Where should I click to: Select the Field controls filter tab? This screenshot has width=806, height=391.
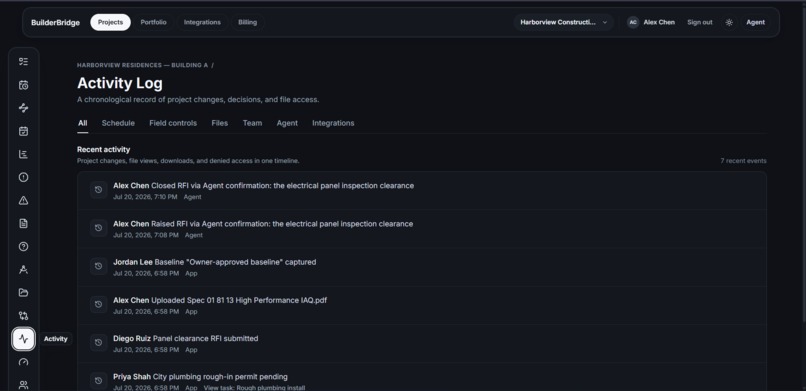tap(173, 123)
